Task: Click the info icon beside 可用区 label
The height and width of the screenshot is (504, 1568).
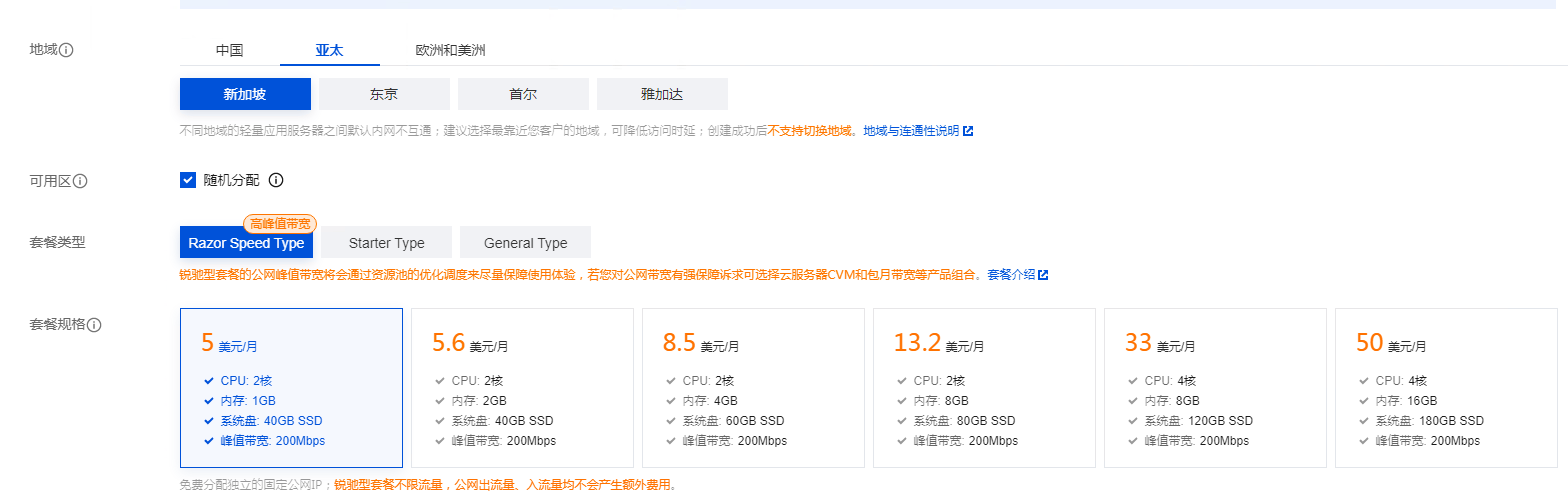Action: tap(81, 181)
